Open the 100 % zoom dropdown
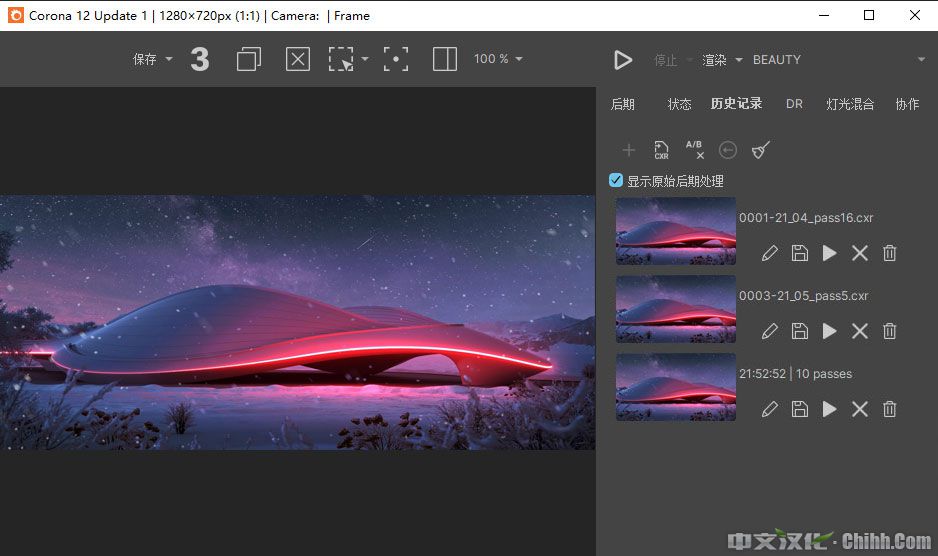 pos(498,60)
